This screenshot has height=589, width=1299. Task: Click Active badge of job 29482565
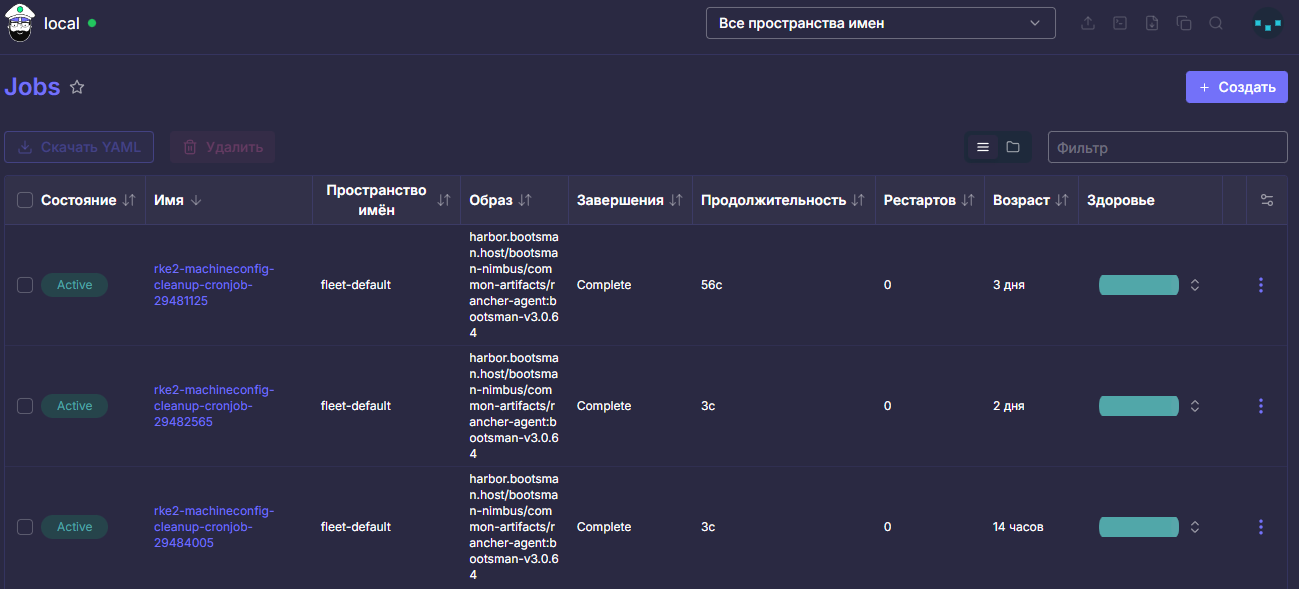pyautogui.click(x=74, y=406)
